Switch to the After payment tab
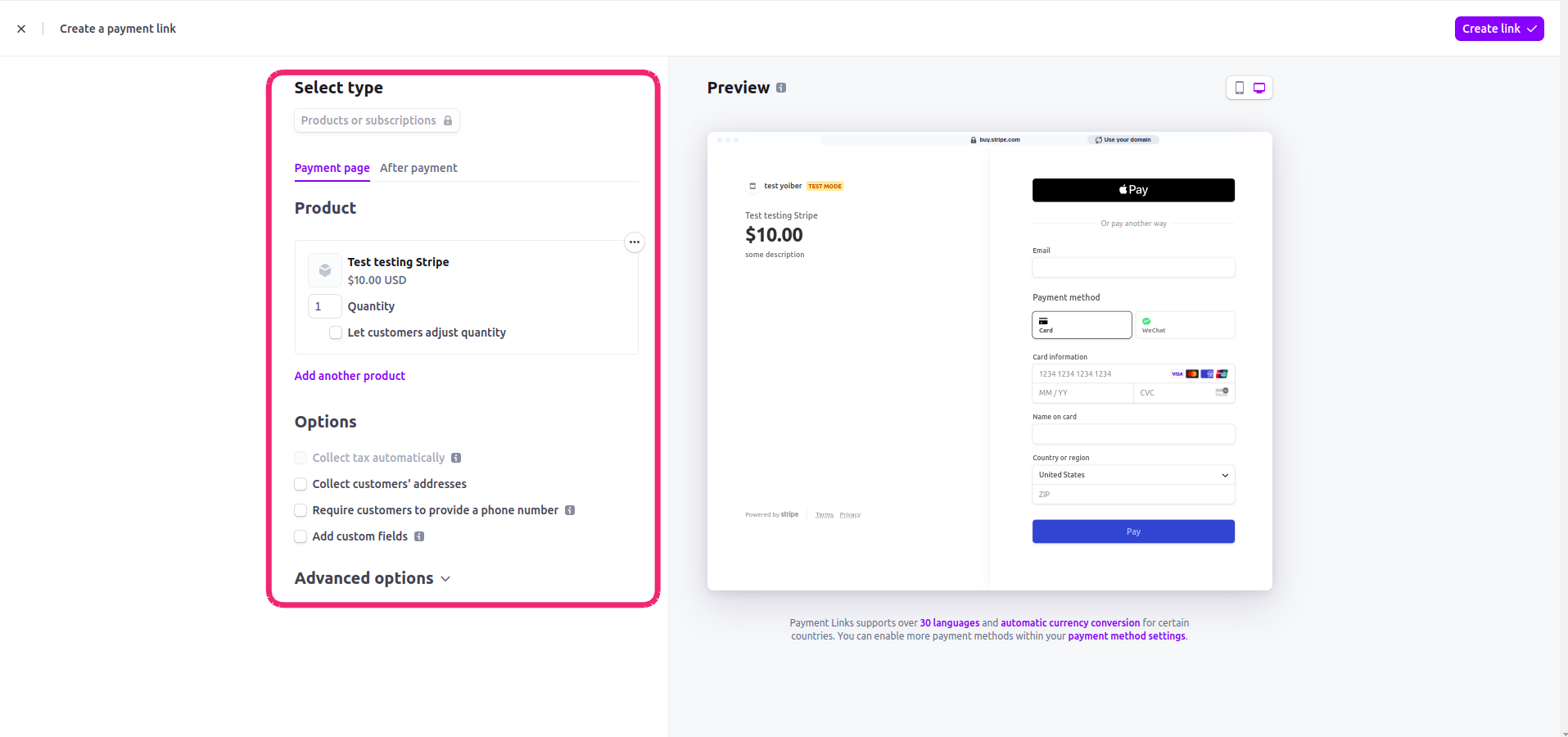This screenshot has width=1568, height=737. (418, 168)
